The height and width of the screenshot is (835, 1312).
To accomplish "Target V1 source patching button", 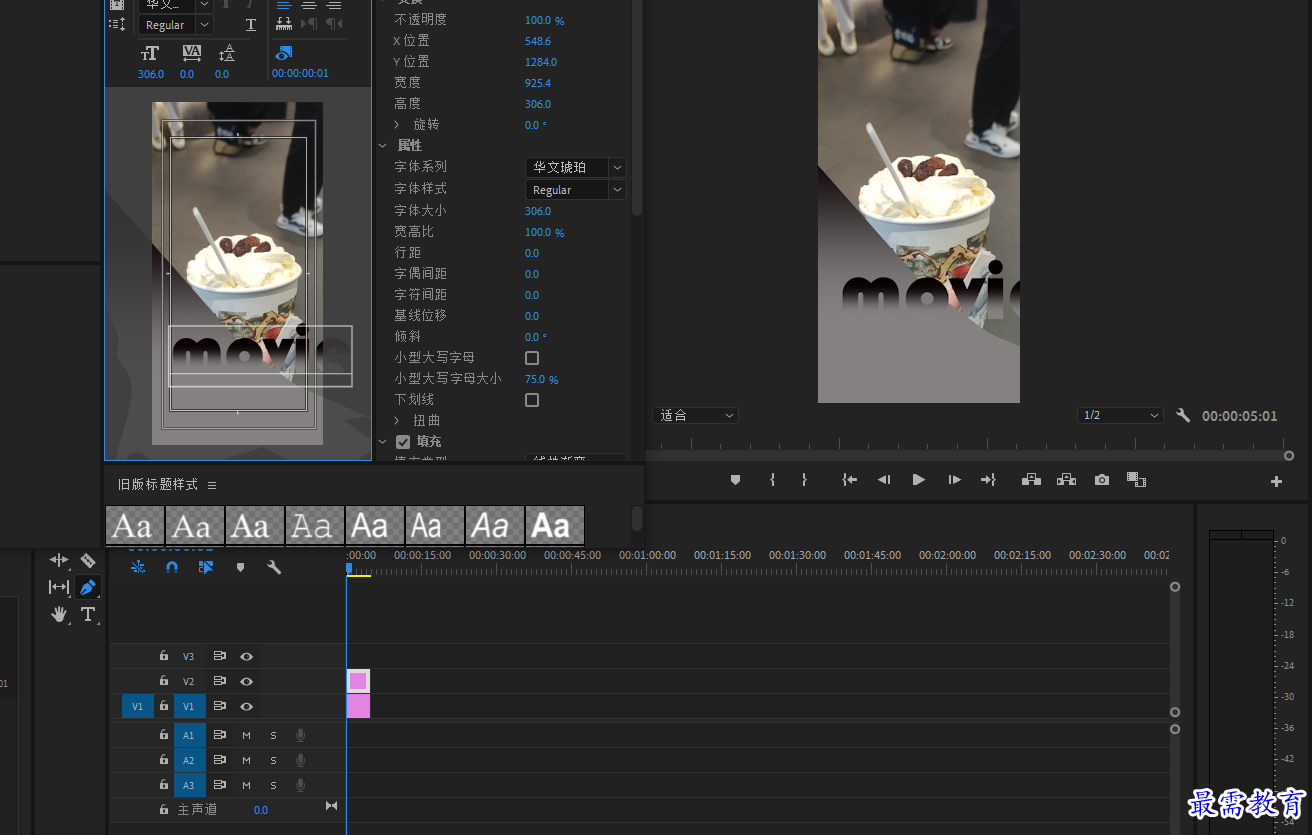I will [138, 707].
